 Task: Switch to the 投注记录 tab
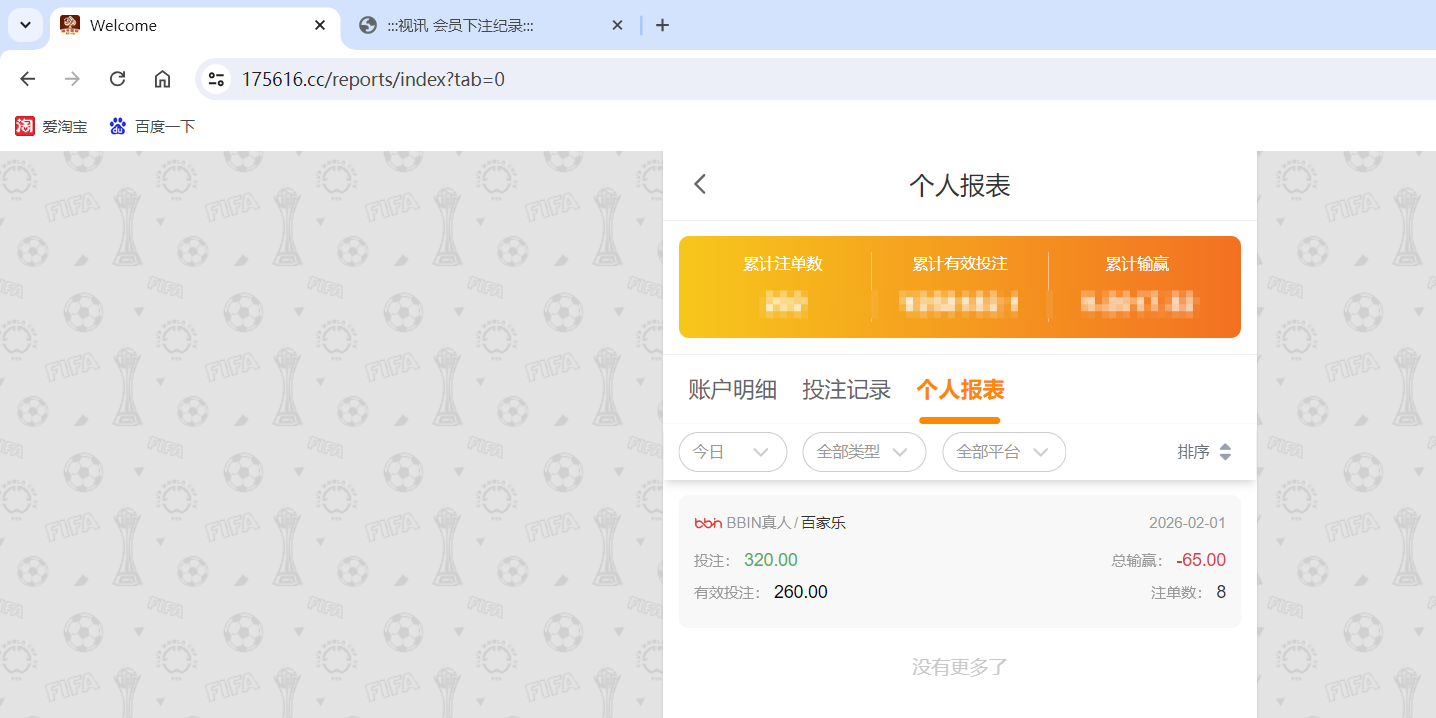pyautogui.click(x=847, y=390)
